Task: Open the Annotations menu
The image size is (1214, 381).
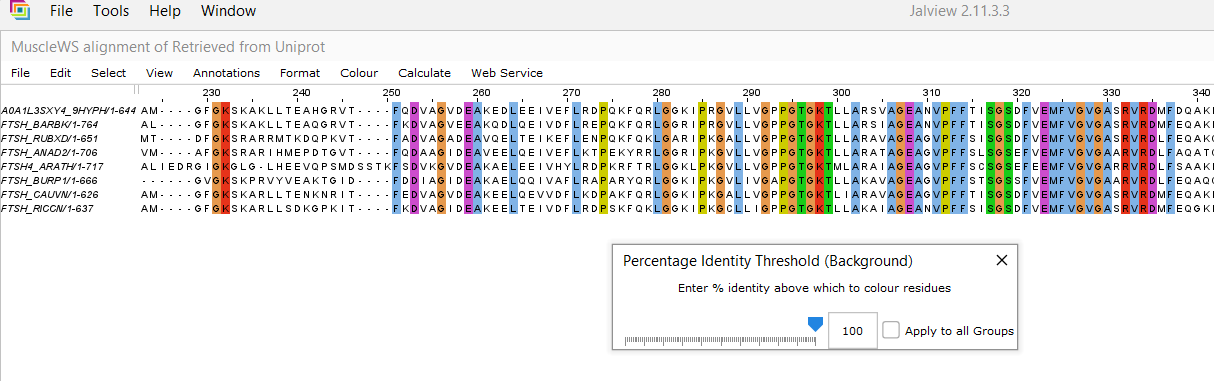Action: tap(226, 73)
